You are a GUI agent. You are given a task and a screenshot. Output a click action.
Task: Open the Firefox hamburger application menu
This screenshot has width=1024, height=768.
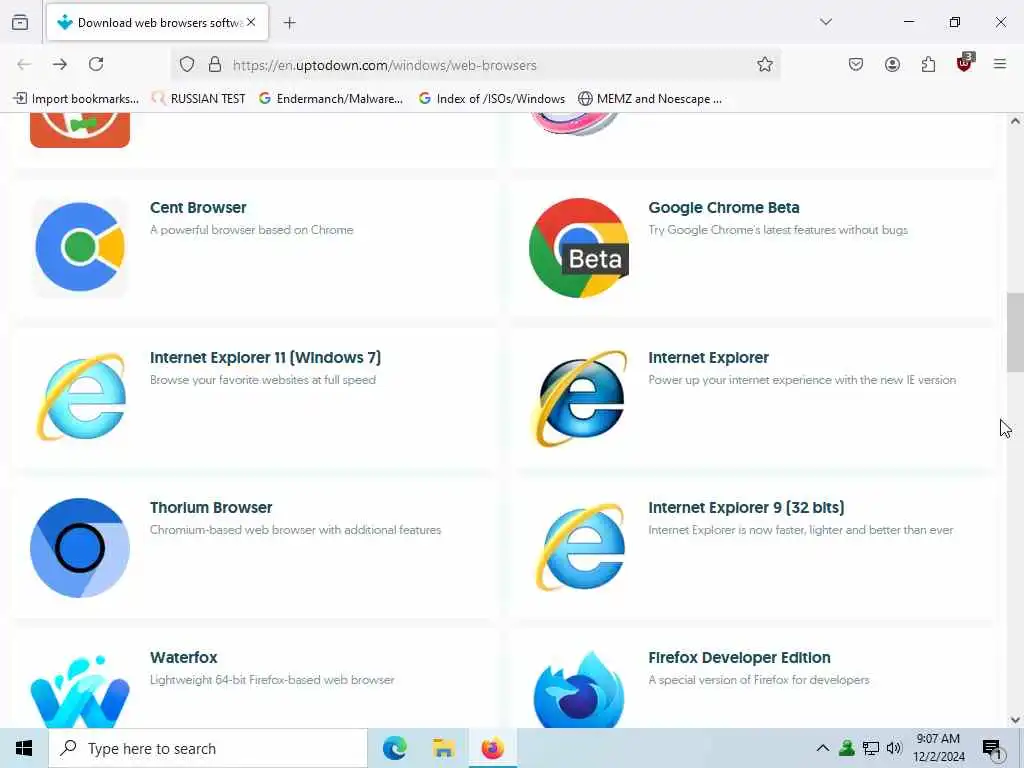(1000, 64)
